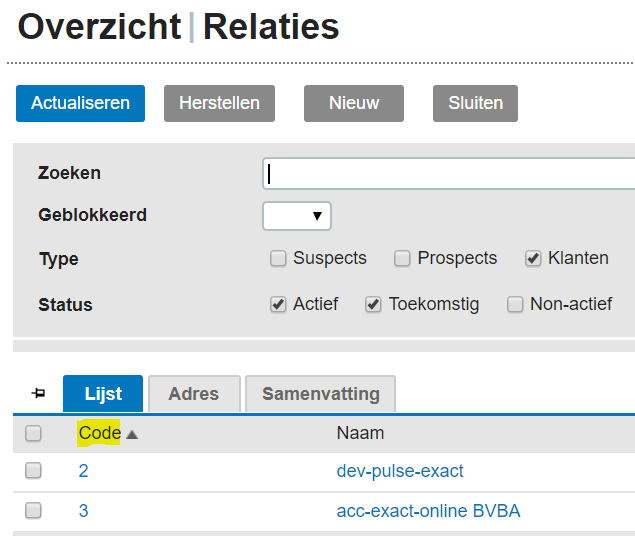Uncheck the Klanten checkbox

pos(533,259)
